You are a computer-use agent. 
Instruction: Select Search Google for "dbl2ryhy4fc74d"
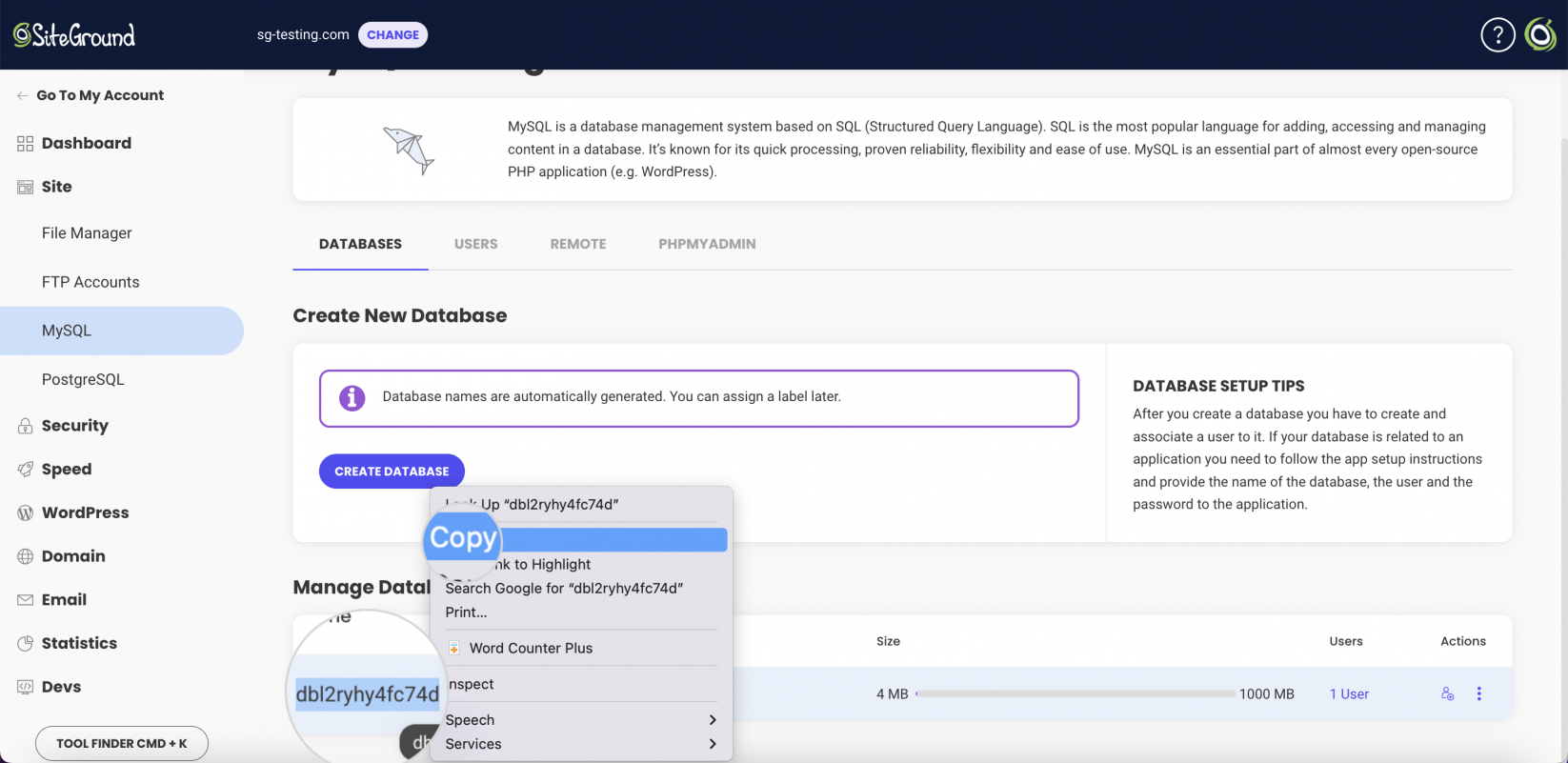pos(582,589)
